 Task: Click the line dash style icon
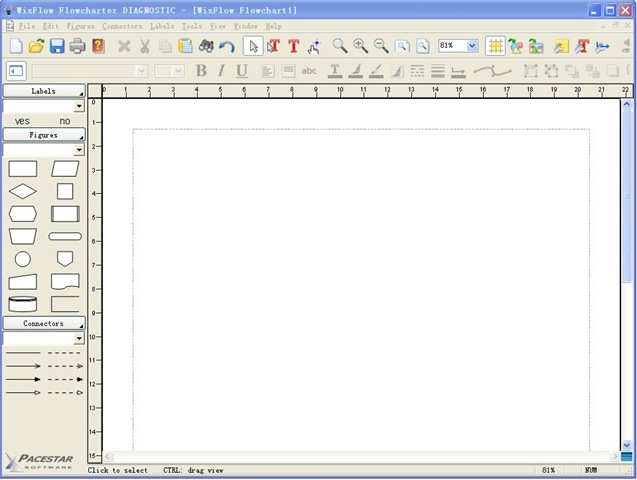point(417,71)
